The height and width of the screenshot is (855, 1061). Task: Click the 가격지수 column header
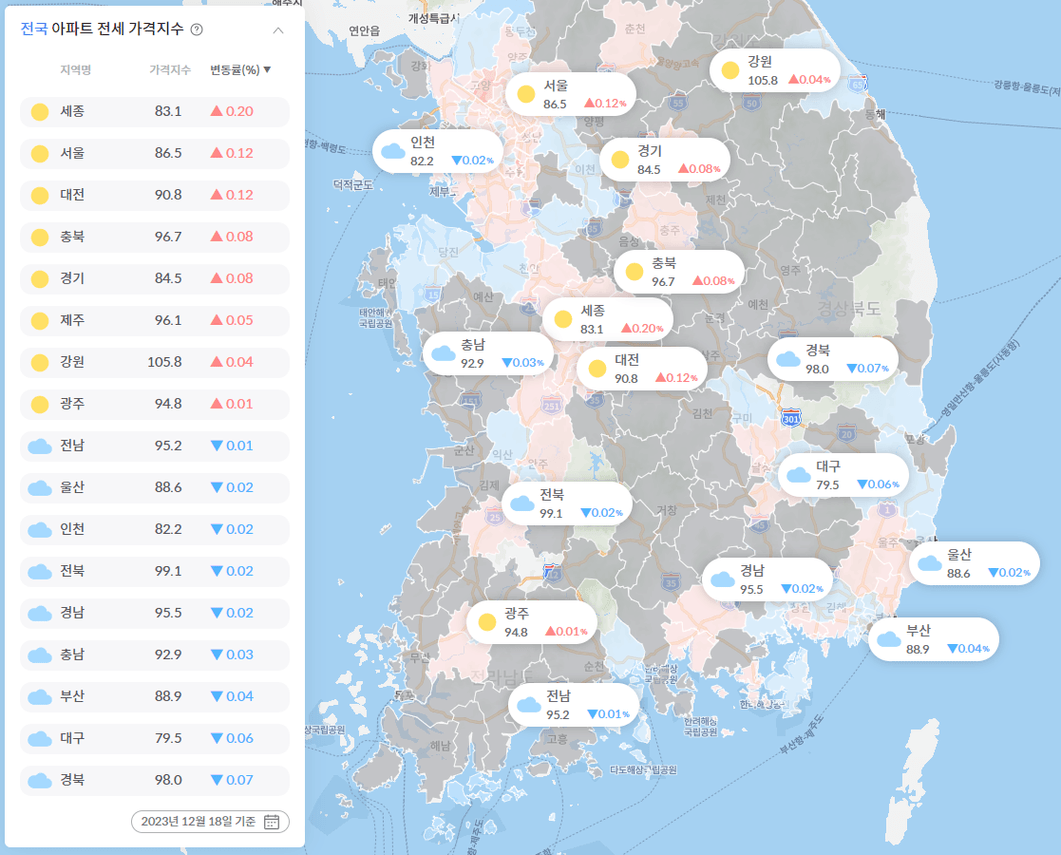coord(170,70)
